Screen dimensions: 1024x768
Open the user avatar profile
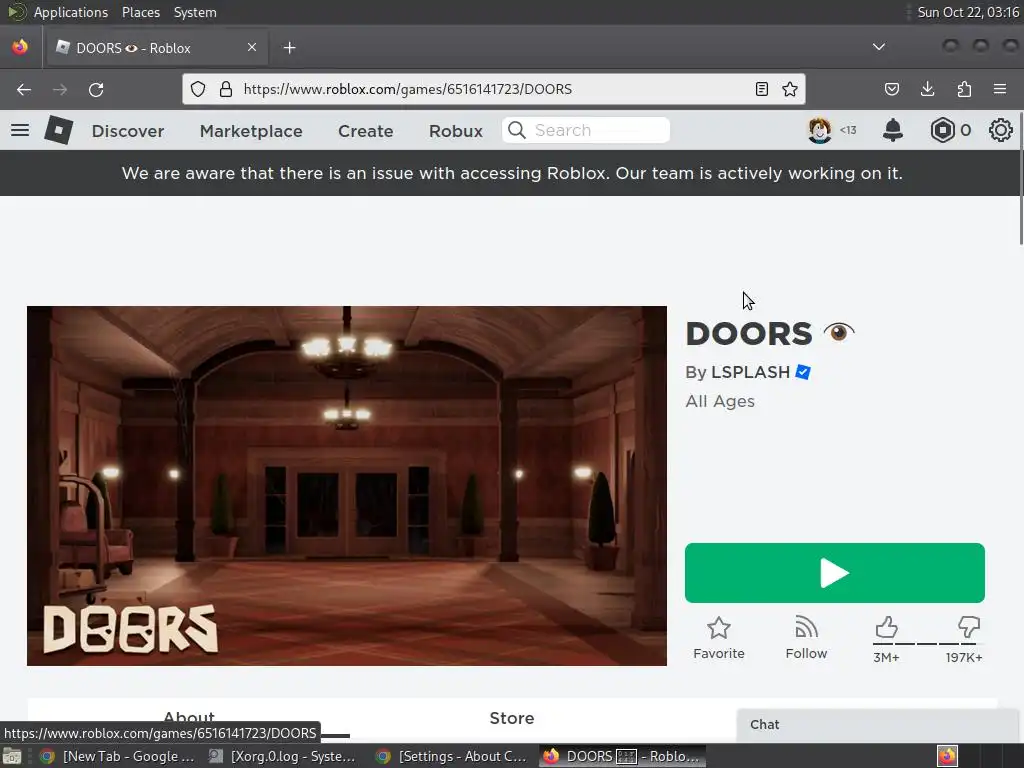[820, 130]
